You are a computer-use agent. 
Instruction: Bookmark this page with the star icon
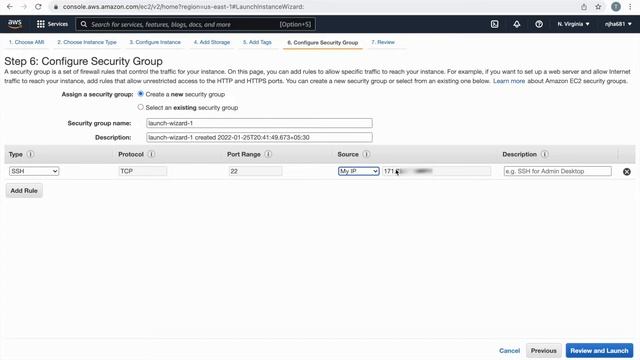[598, 7]
